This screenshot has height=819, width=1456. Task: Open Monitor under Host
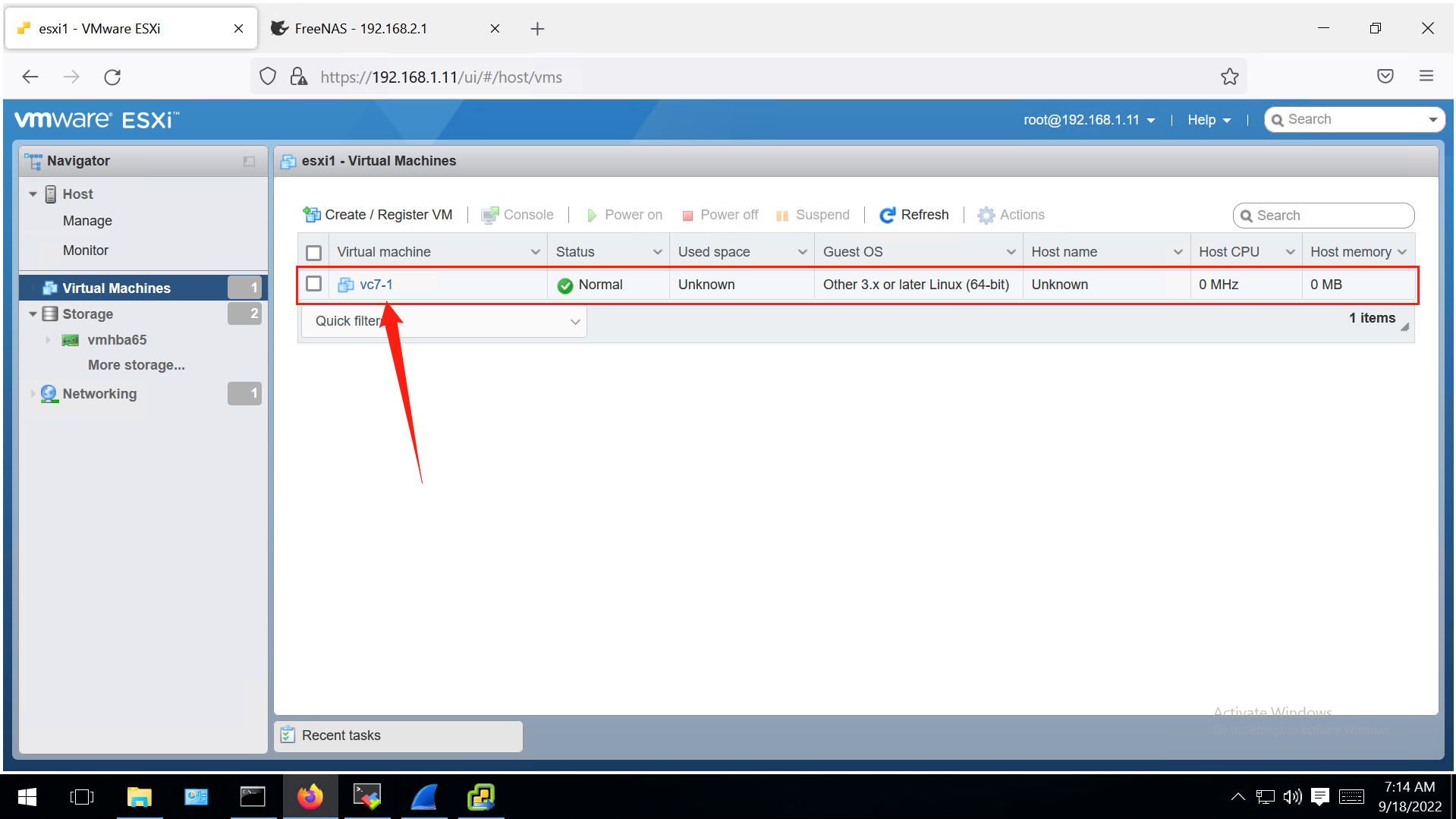(x=86, y=250)
